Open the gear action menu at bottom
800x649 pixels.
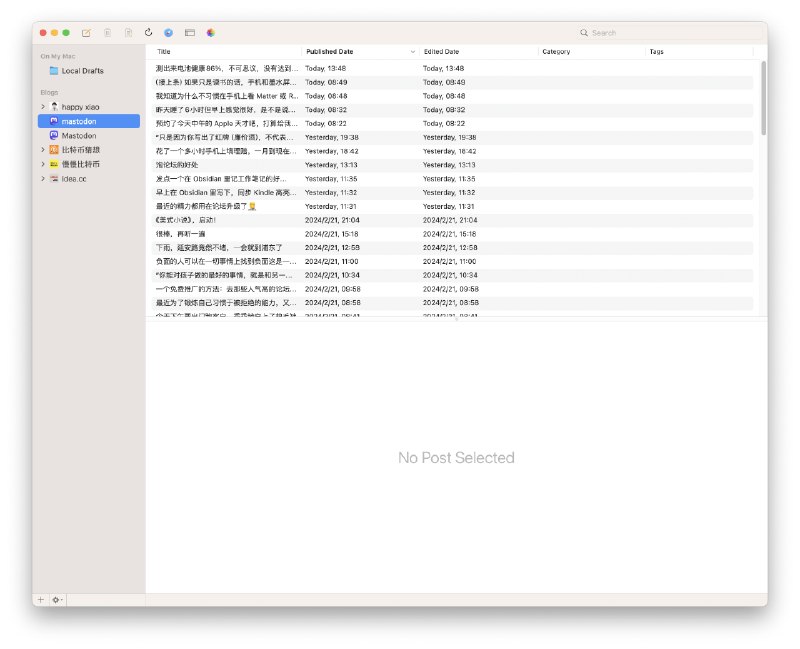tap(57, 600)
